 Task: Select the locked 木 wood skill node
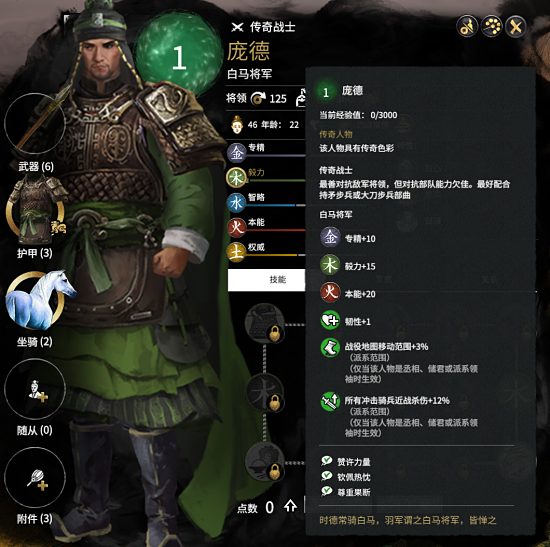tap(265, 393)
